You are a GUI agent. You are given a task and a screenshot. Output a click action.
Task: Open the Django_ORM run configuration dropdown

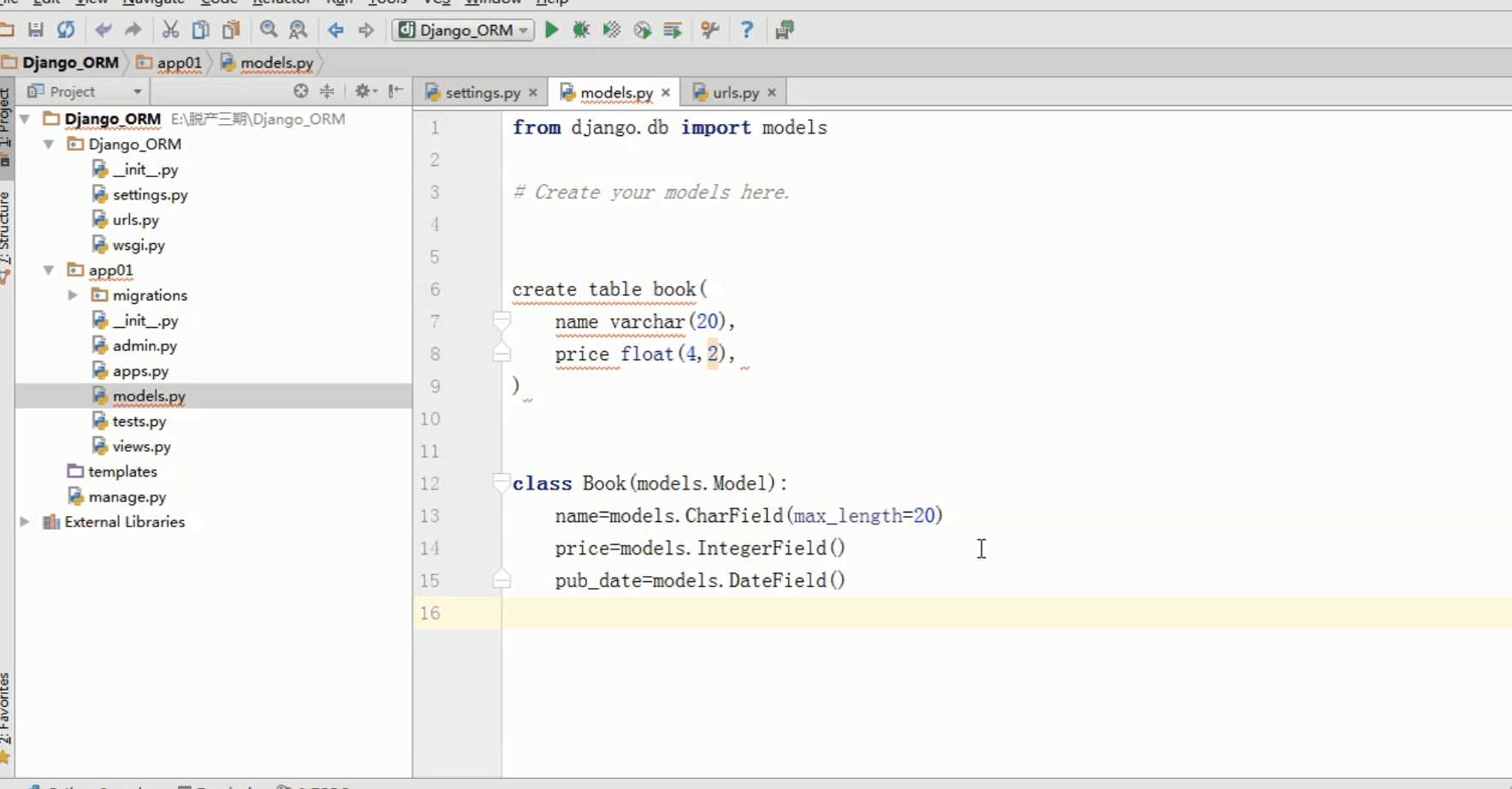click(x=464, y=30)
